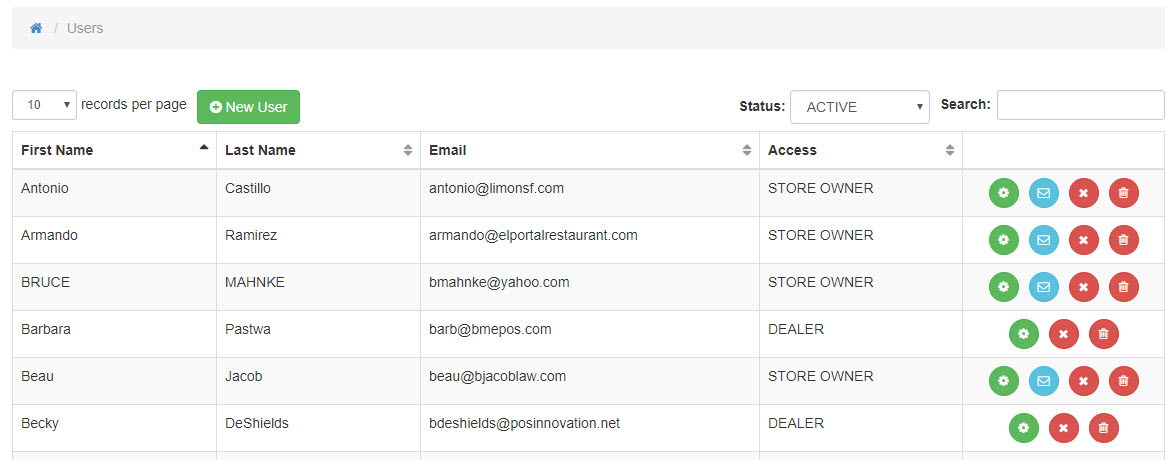1167x460 pixels.
Task: Click the Users breadcrumb item
Action: (x=85, y=28)
